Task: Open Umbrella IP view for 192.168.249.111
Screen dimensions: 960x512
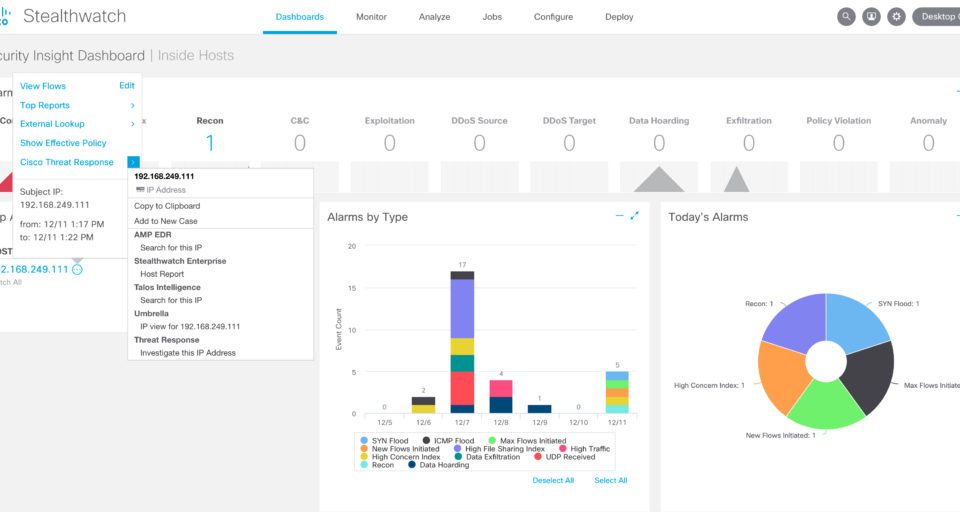Action: (x=190, y=326)
